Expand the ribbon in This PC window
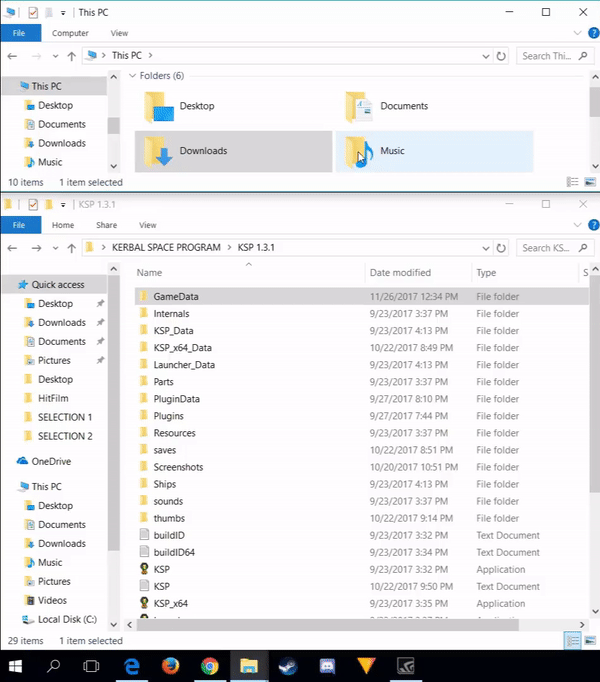The width and height of the screenshot is (600, 682). 577,33
